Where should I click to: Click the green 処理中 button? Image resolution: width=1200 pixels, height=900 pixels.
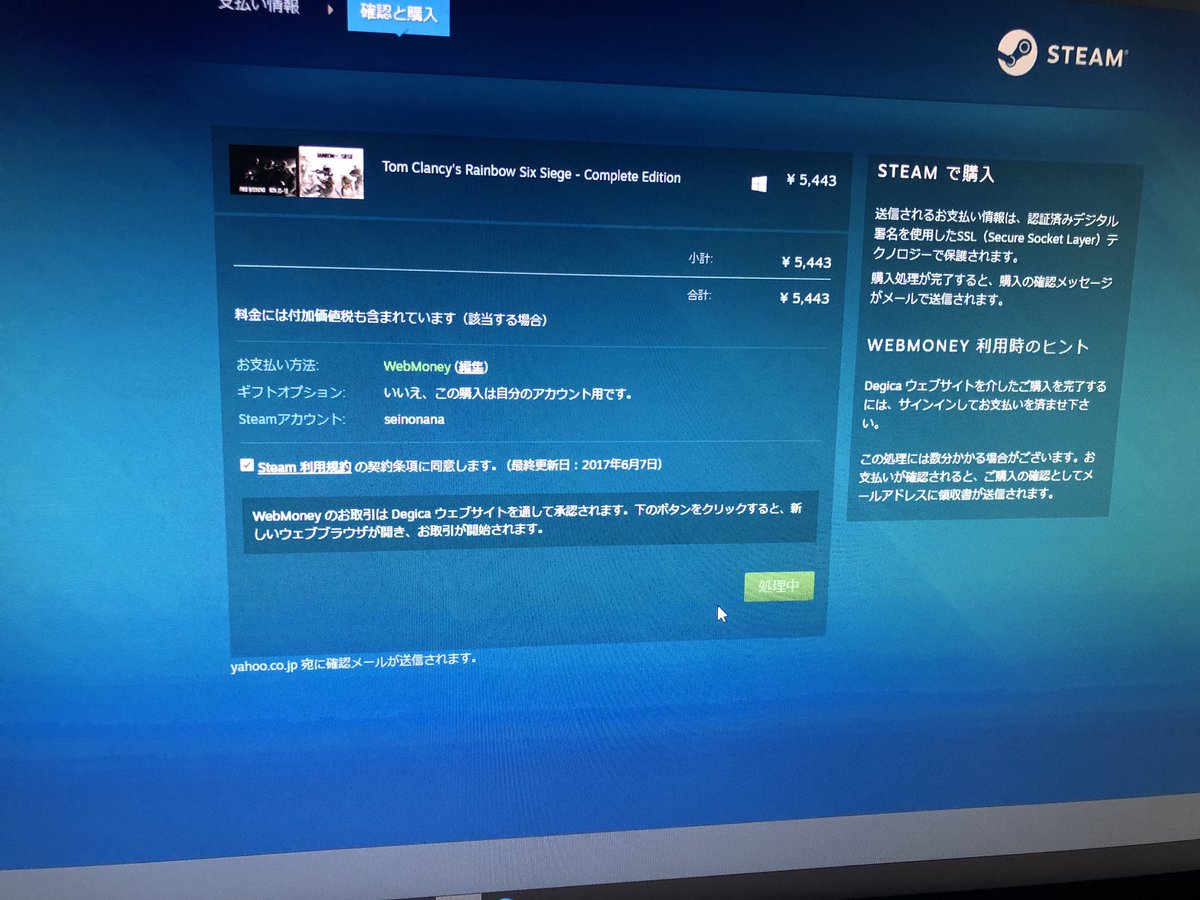(779, 586)
